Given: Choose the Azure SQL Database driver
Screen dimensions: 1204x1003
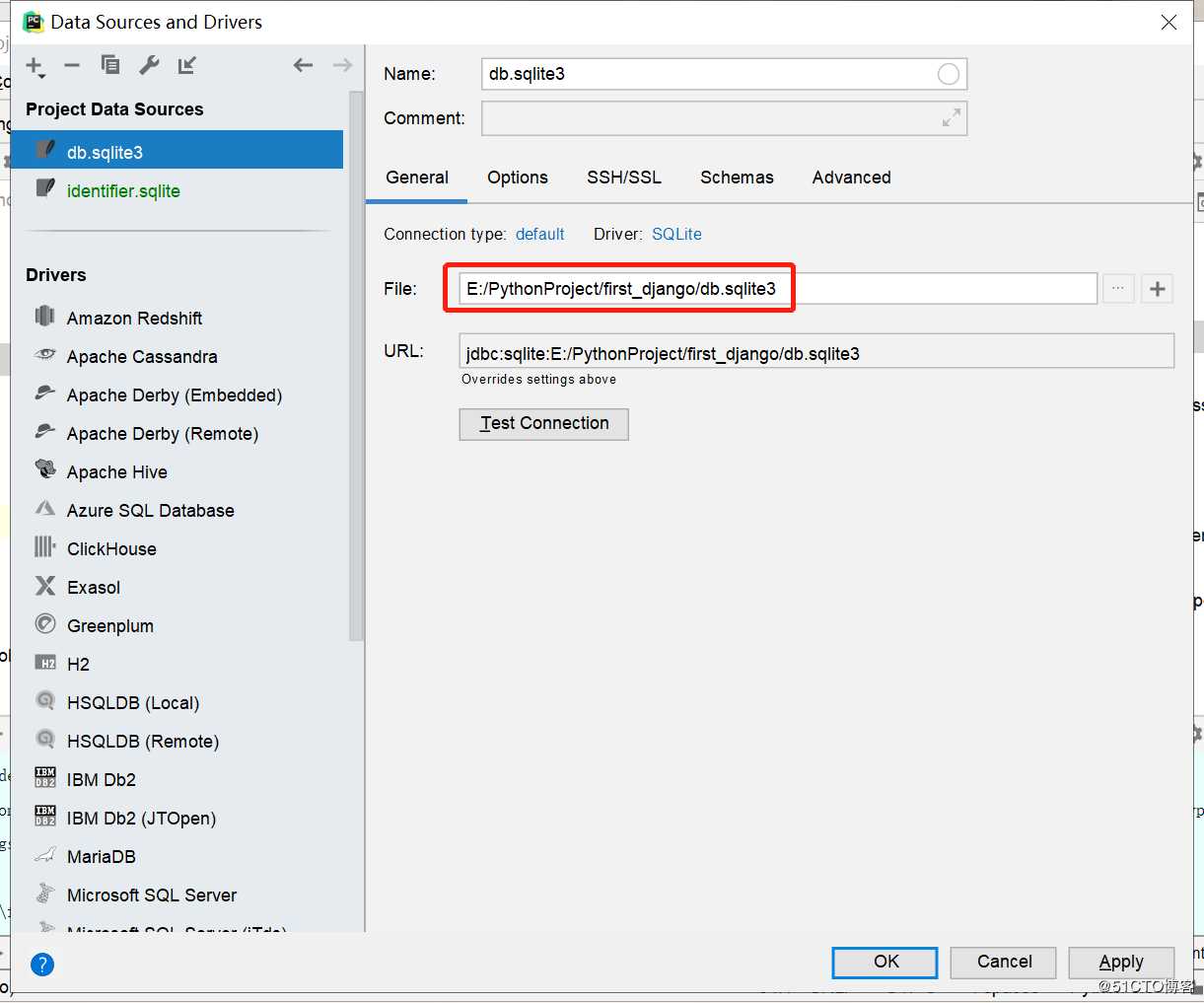Looking at the screenshot, I should (151, 510).
